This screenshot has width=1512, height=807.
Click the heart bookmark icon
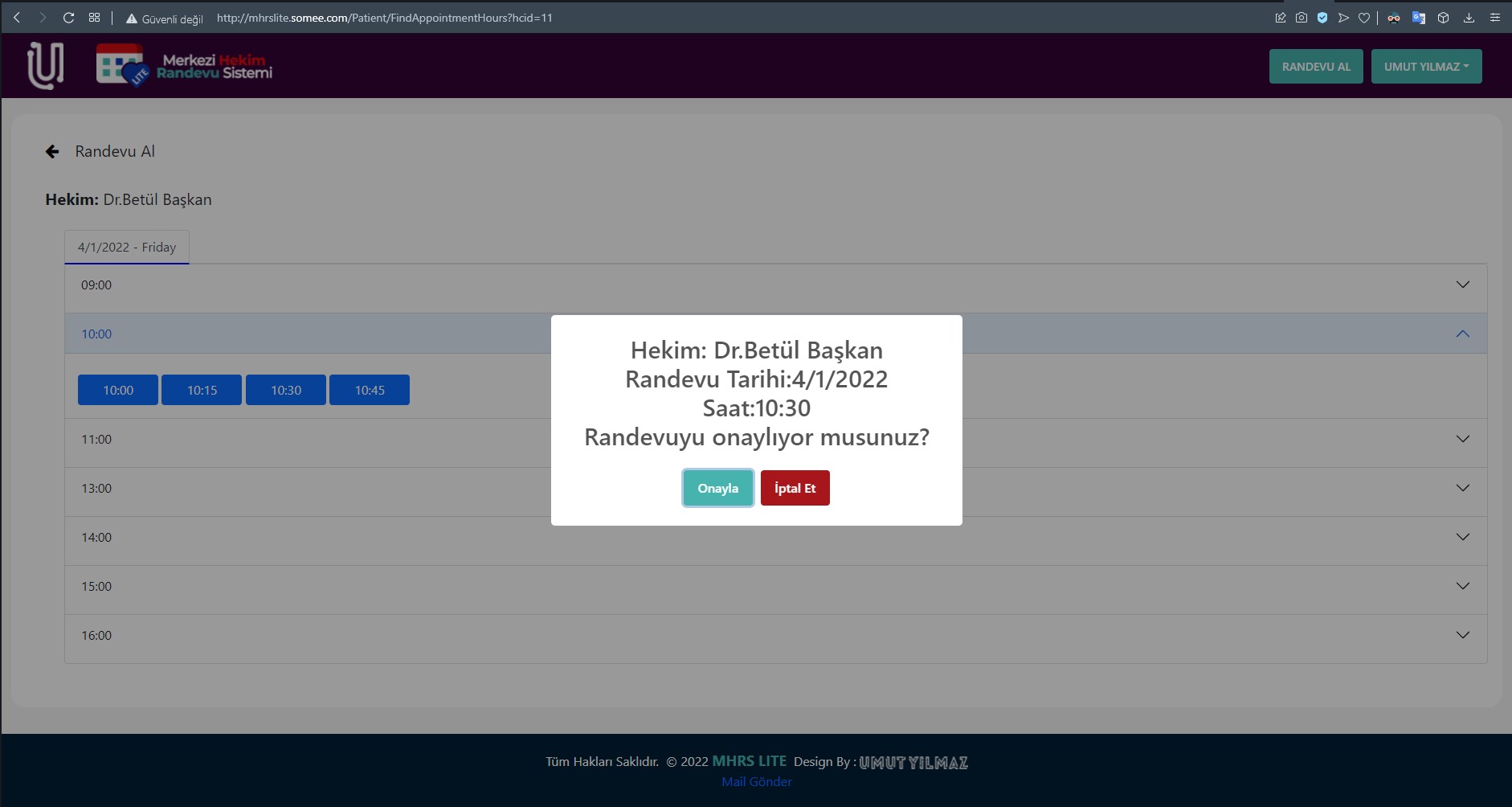pyautogui.click(x=1364, y=18)
